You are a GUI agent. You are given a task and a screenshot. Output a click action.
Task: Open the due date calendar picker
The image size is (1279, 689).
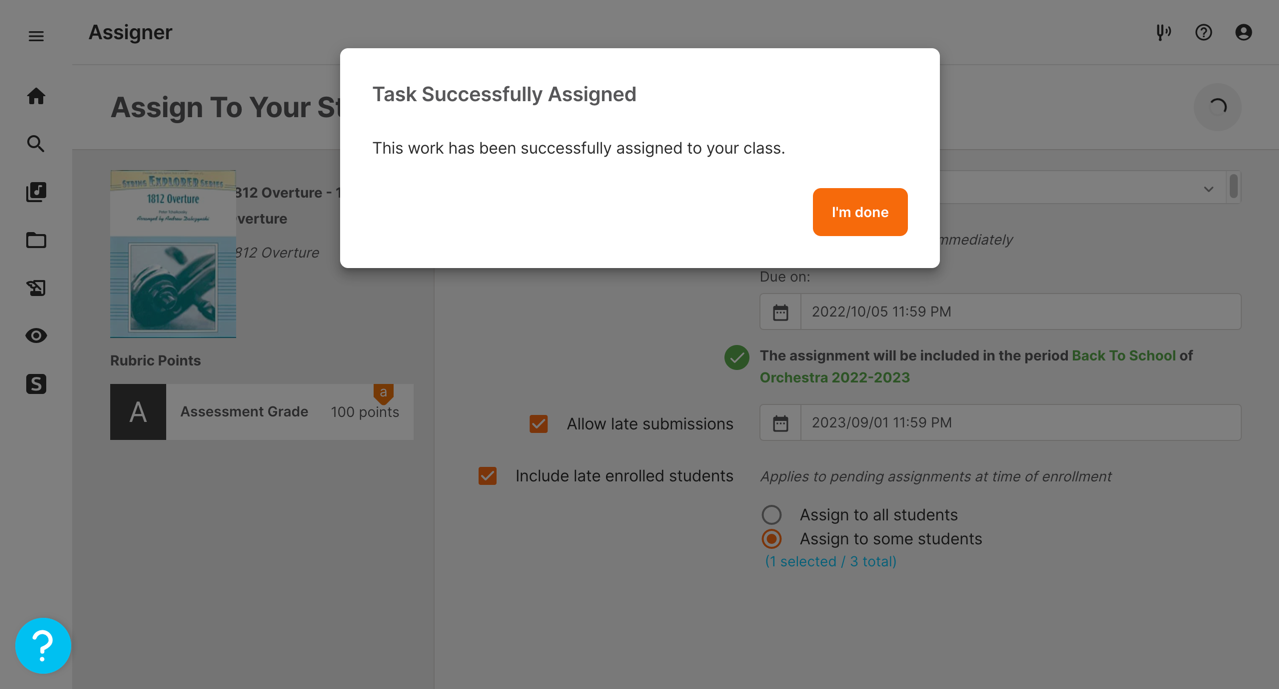click(x=781, y=312)
